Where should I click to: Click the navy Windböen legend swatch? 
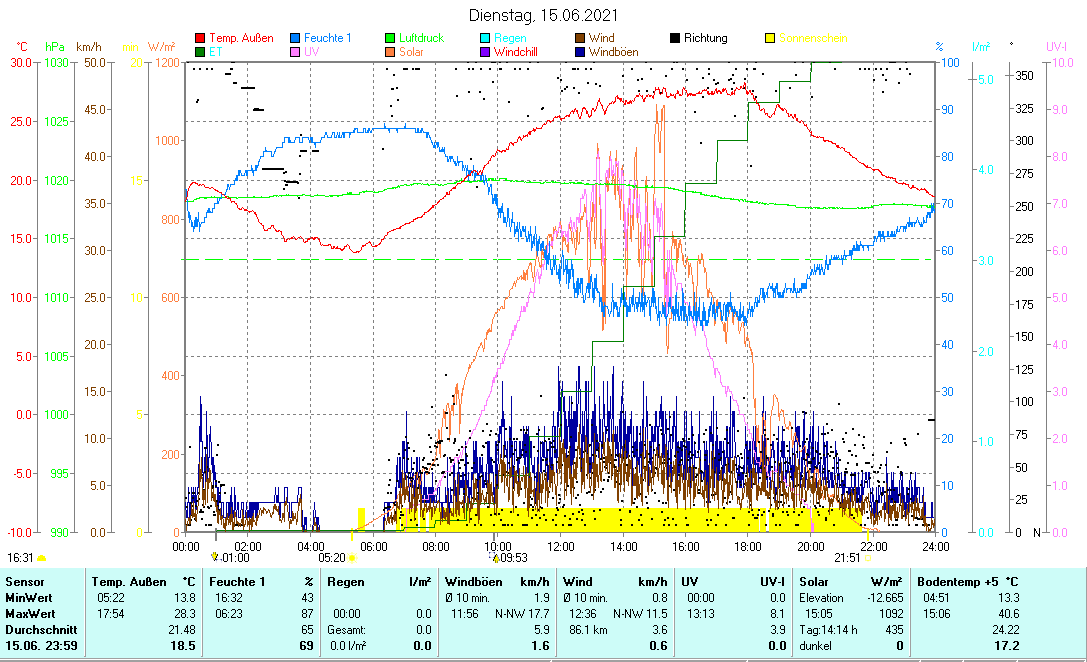[580, 52]
